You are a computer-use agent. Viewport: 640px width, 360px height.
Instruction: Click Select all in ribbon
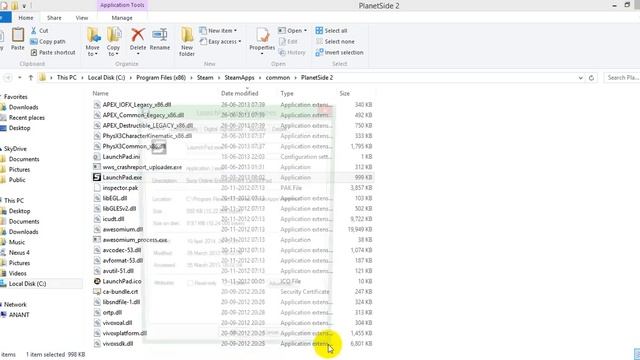point(331,31)
